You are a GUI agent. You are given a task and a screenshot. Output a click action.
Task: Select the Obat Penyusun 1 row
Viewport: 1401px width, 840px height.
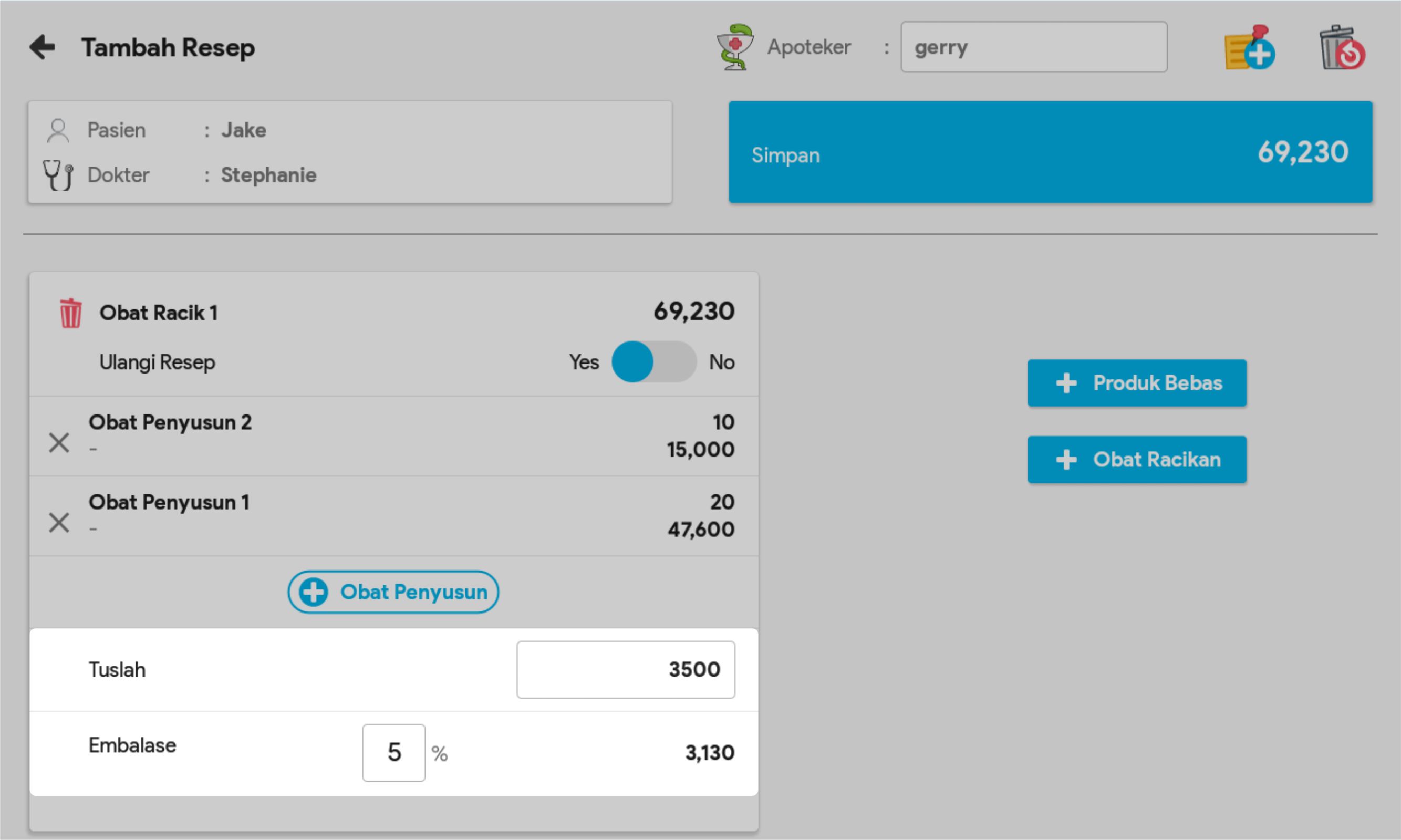[x=396, y=516]
